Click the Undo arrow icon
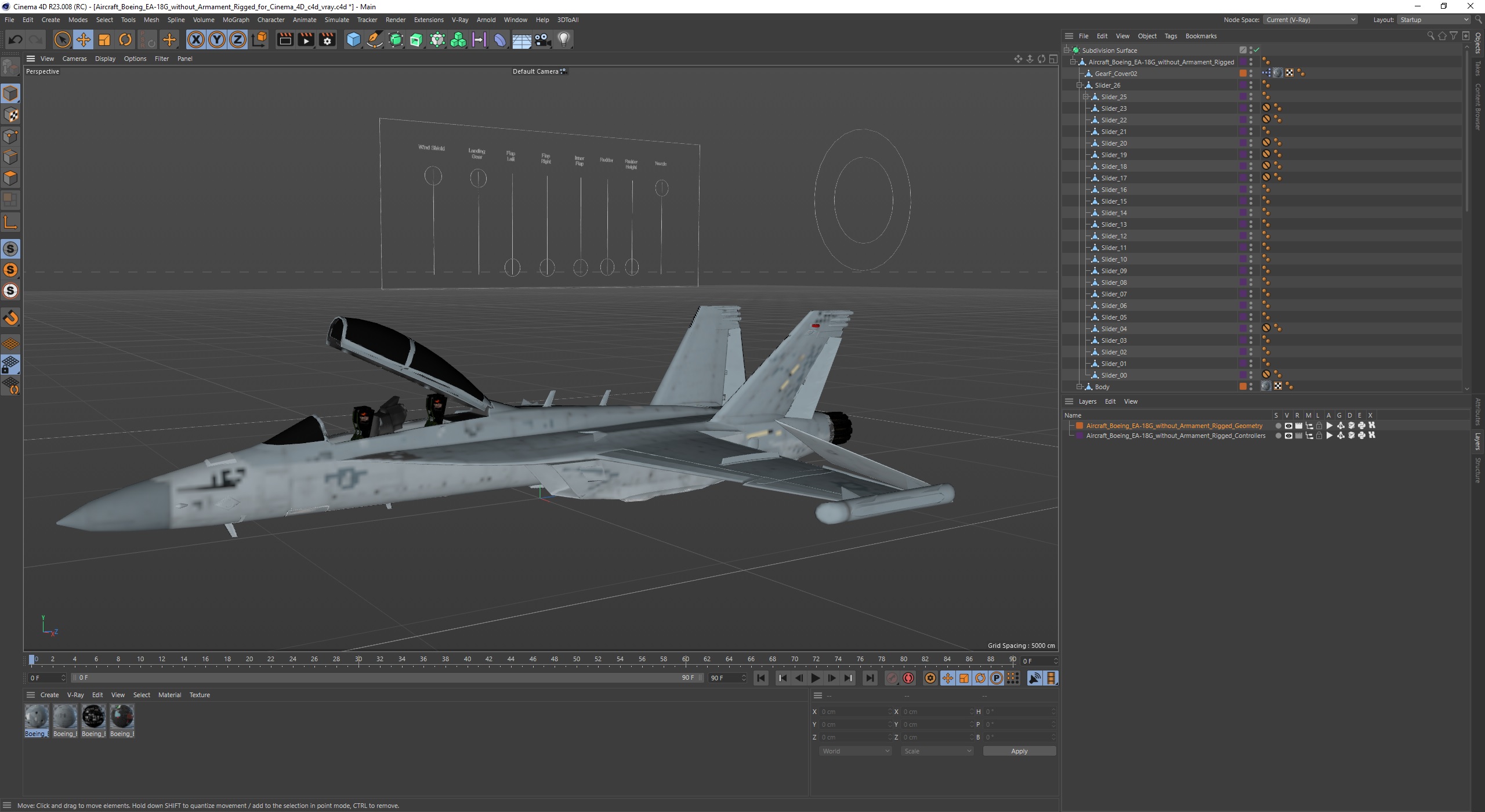Viewport: 1485px width, 812px height. click(15, 39)
